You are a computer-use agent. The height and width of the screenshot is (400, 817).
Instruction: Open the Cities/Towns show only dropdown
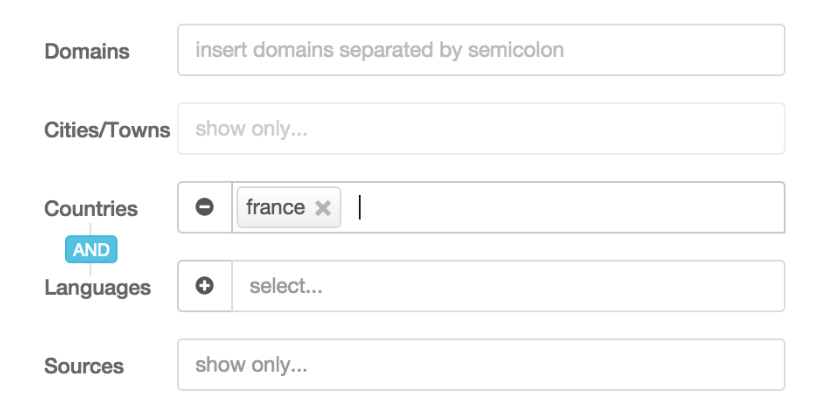coord(480,129)
